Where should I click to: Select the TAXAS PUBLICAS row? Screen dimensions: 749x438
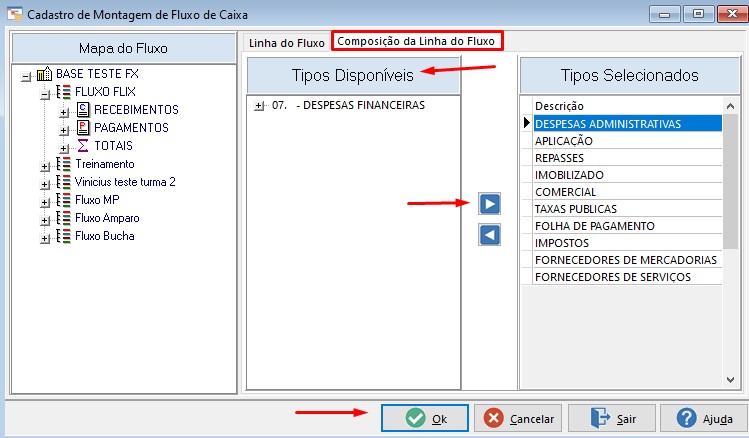pyautogui.click(x=627, y=209)
